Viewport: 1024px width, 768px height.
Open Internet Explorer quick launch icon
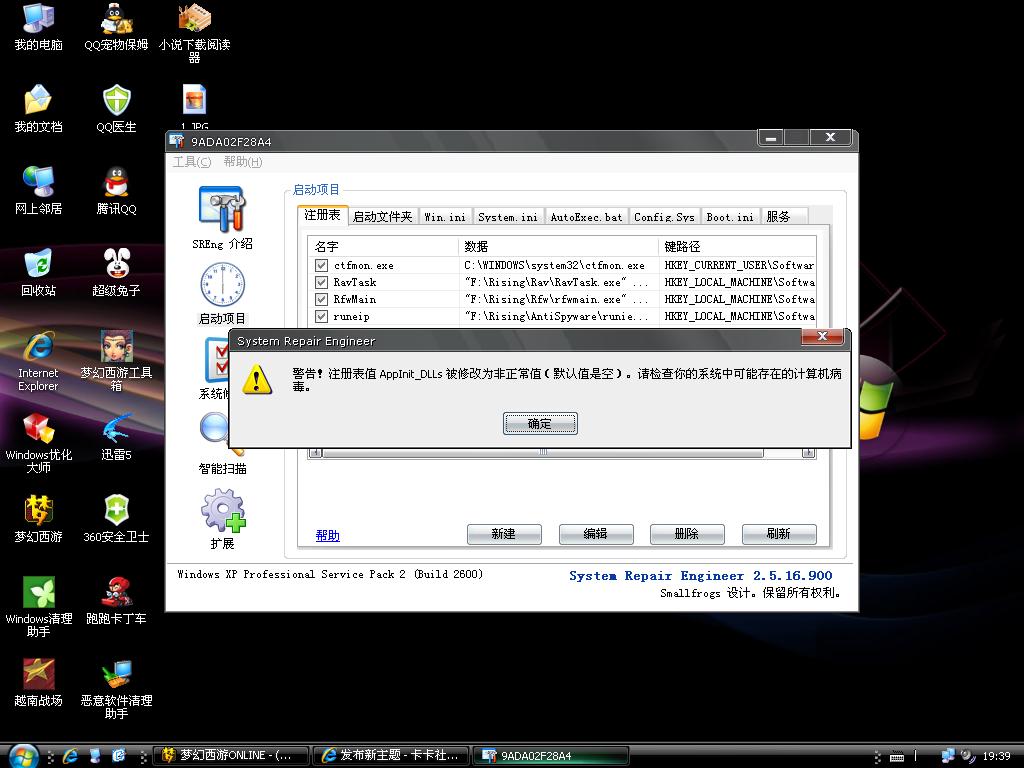[x=70, y=756]
